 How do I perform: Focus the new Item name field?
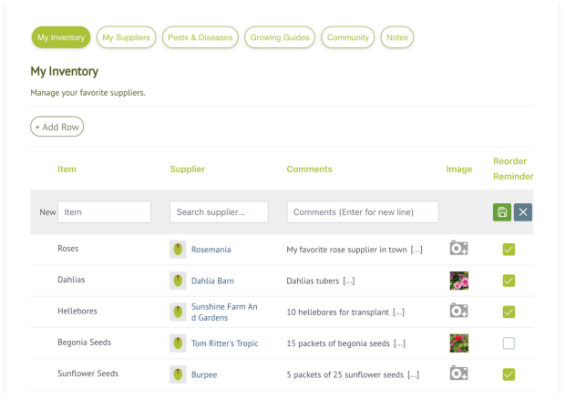(104, 212)
